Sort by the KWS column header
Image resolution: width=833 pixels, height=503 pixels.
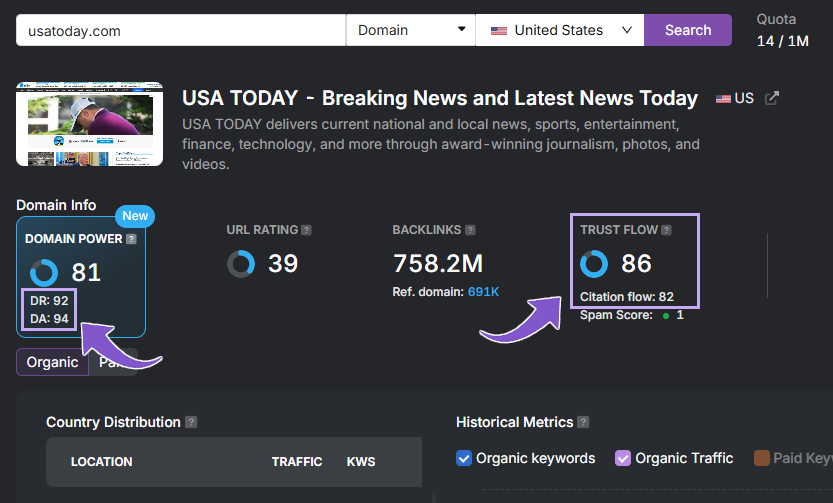click(361, 462)
